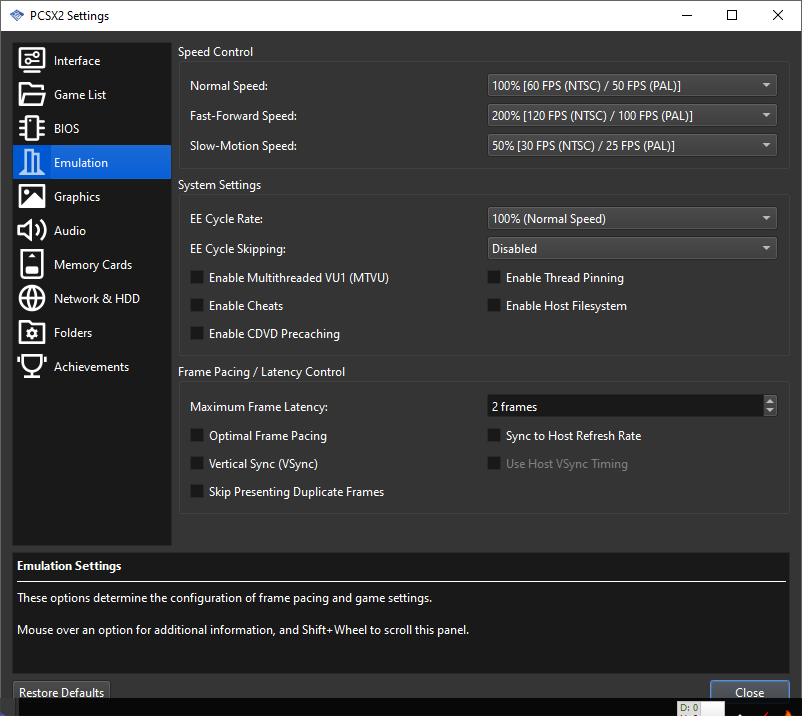802x716 pixels.
Task: Open Network & HDD globe icon
Action: pos(32,299)
